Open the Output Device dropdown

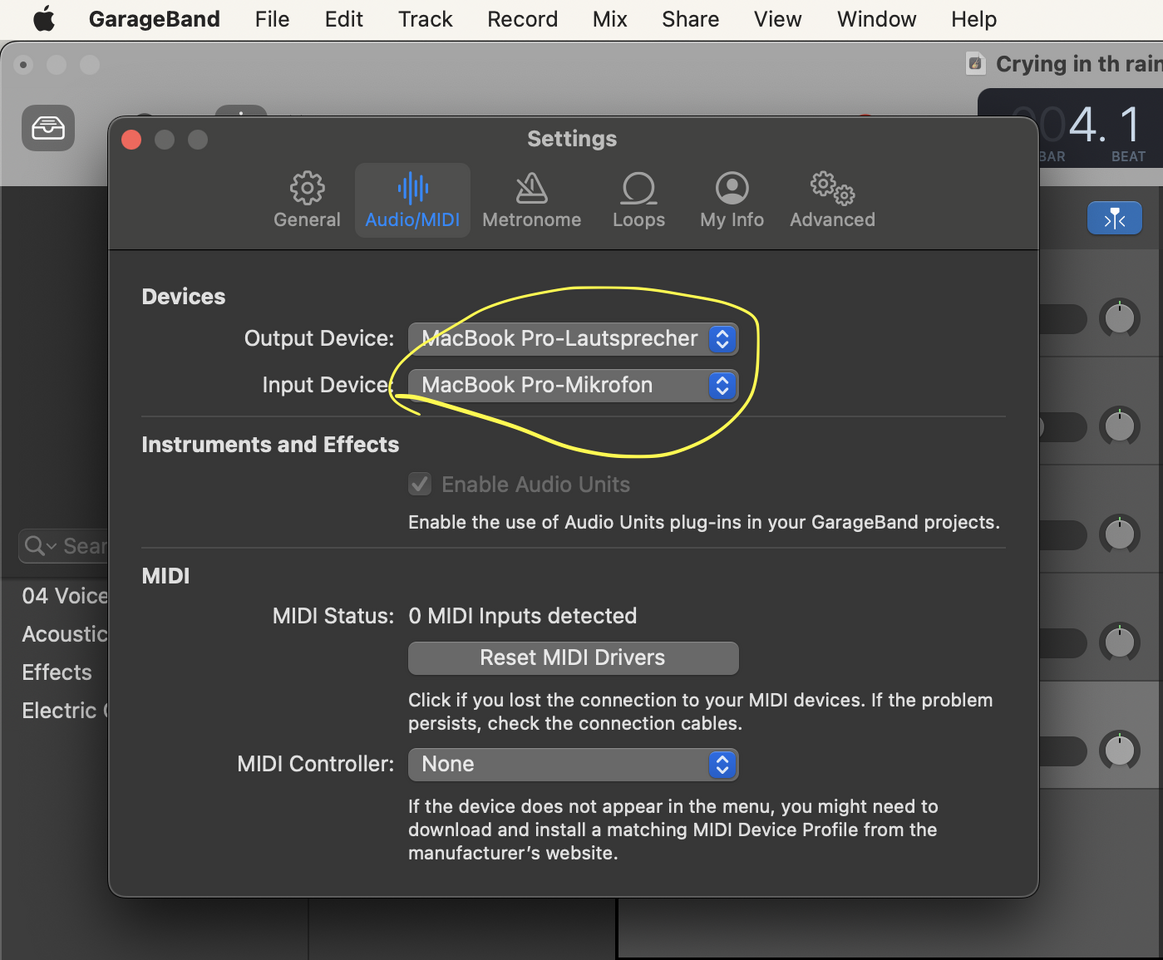point(573,339)
